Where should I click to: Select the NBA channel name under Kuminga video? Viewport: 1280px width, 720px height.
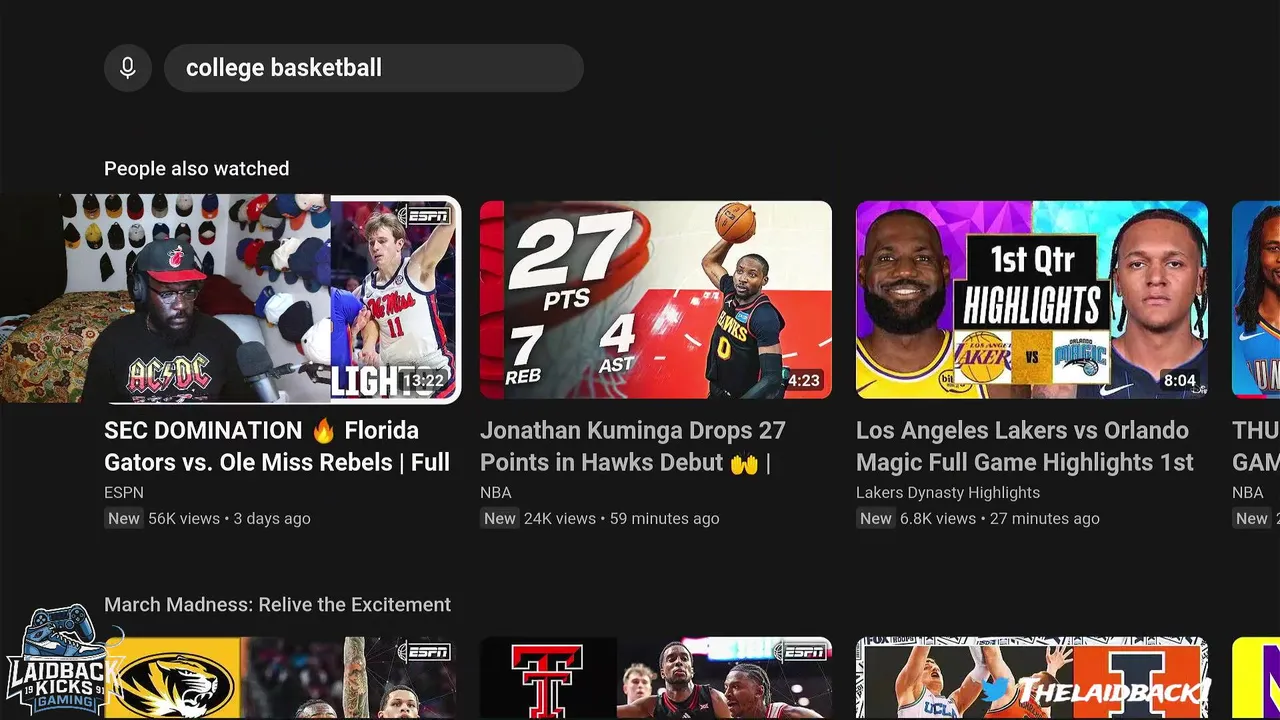coord(496,492)
